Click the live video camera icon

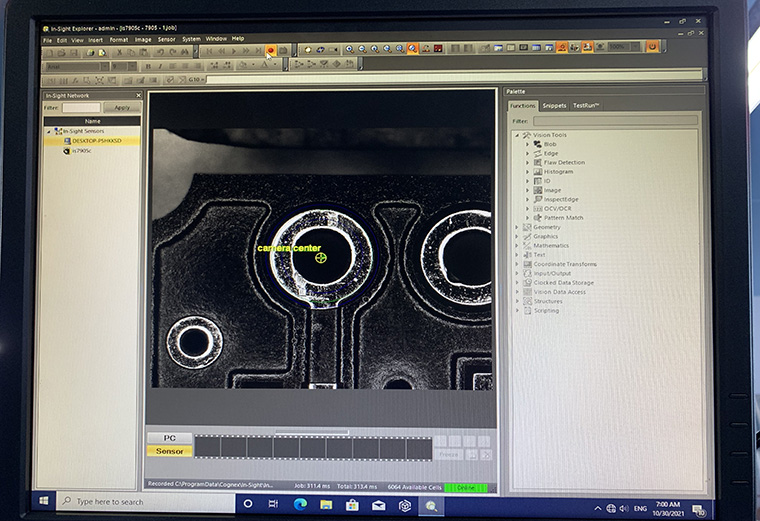coord(333,49)
